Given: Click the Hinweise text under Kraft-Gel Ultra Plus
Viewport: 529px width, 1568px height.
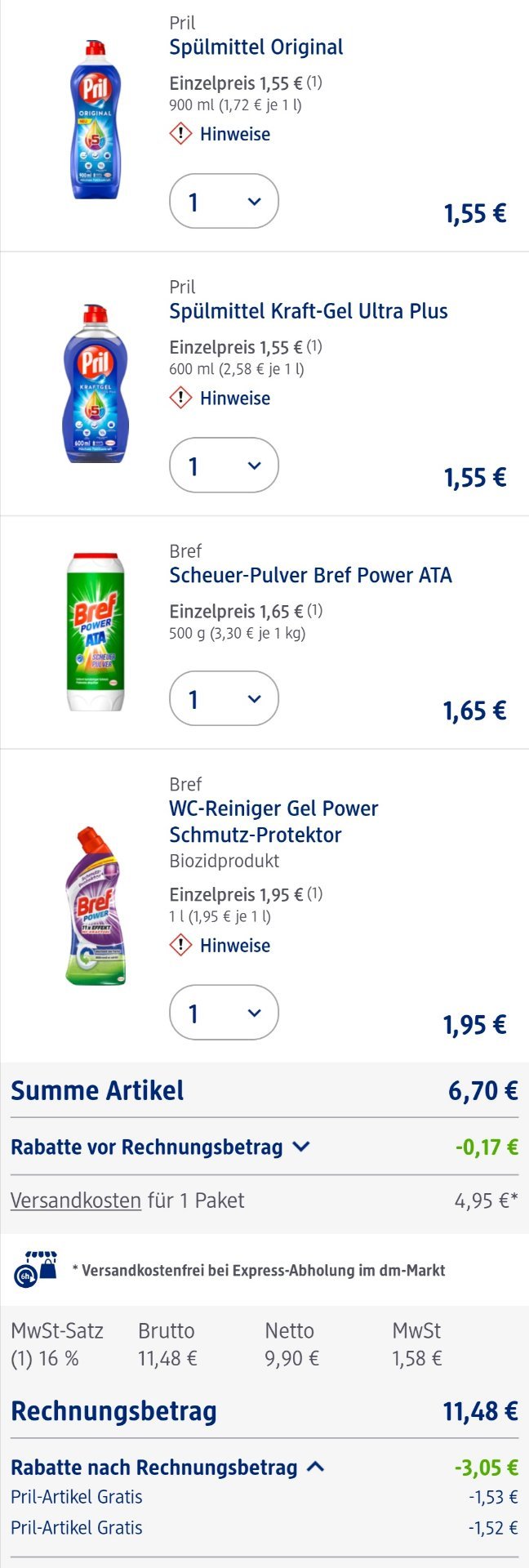Looking at the screenshot, I should (x=235, y=398).
